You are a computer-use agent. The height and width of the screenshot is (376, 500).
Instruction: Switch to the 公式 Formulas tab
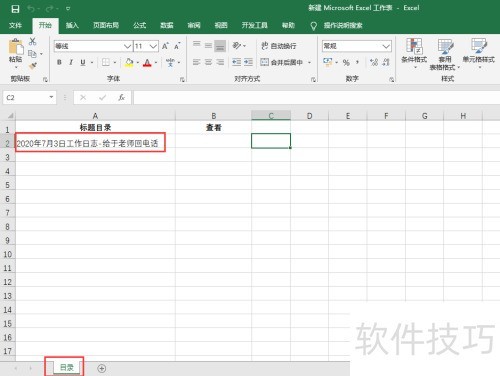(x=140, y=25)
